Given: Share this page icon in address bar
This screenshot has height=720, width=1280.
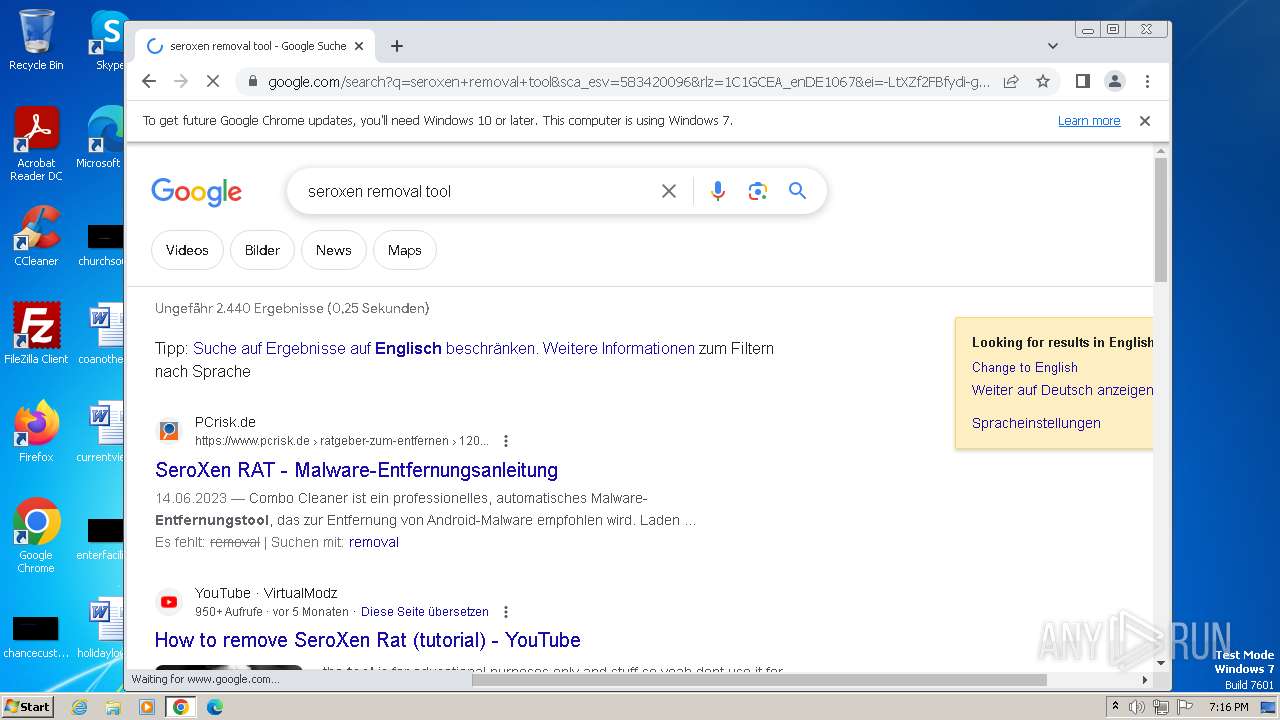Looking at the screenshot, I should tap(1011, 81).
